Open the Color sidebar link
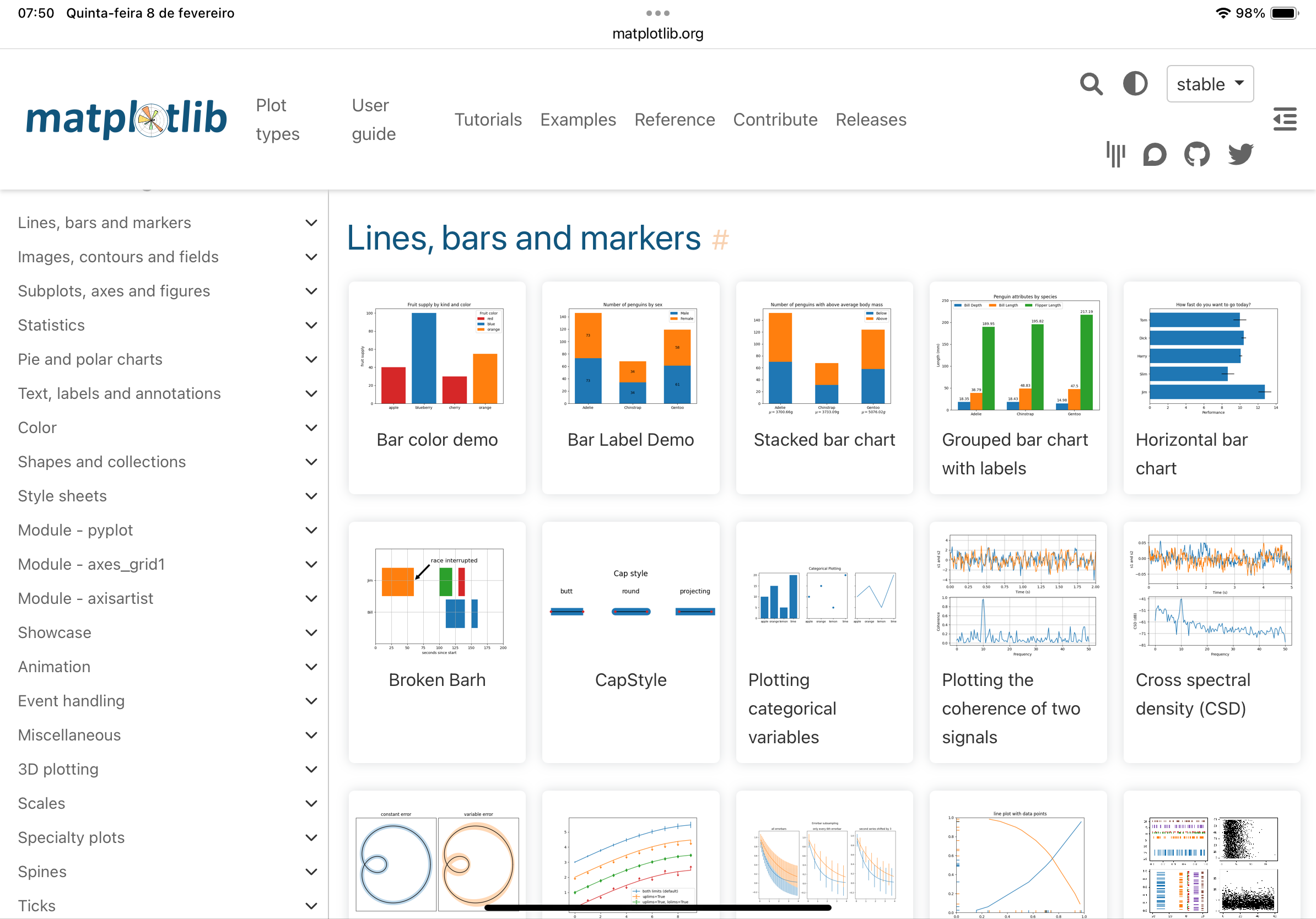1316x919 pixels. coord(37,428)
